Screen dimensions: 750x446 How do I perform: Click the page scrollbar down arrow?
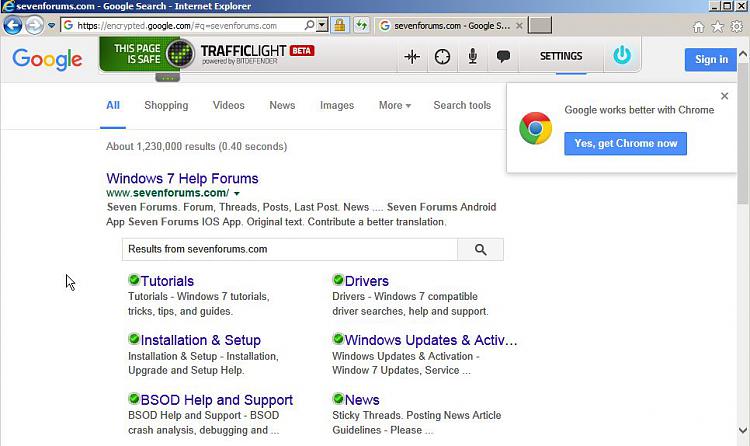coord(743,430)
